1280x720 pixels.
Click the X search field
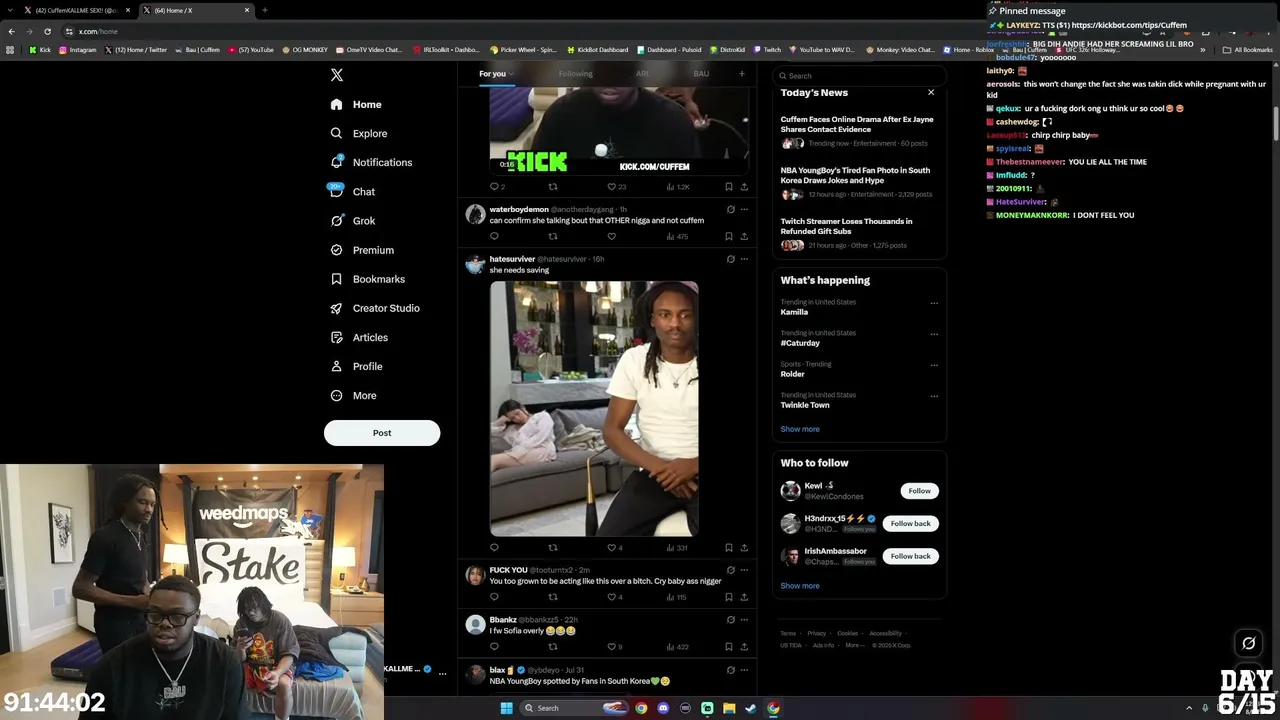point(859,76)
